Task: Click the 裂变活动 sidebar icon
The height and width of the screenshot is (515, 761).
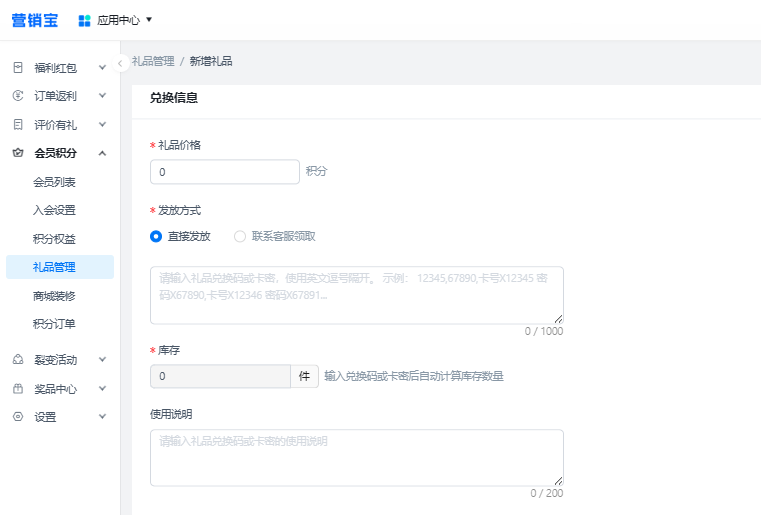Action: tap(17, 359)
